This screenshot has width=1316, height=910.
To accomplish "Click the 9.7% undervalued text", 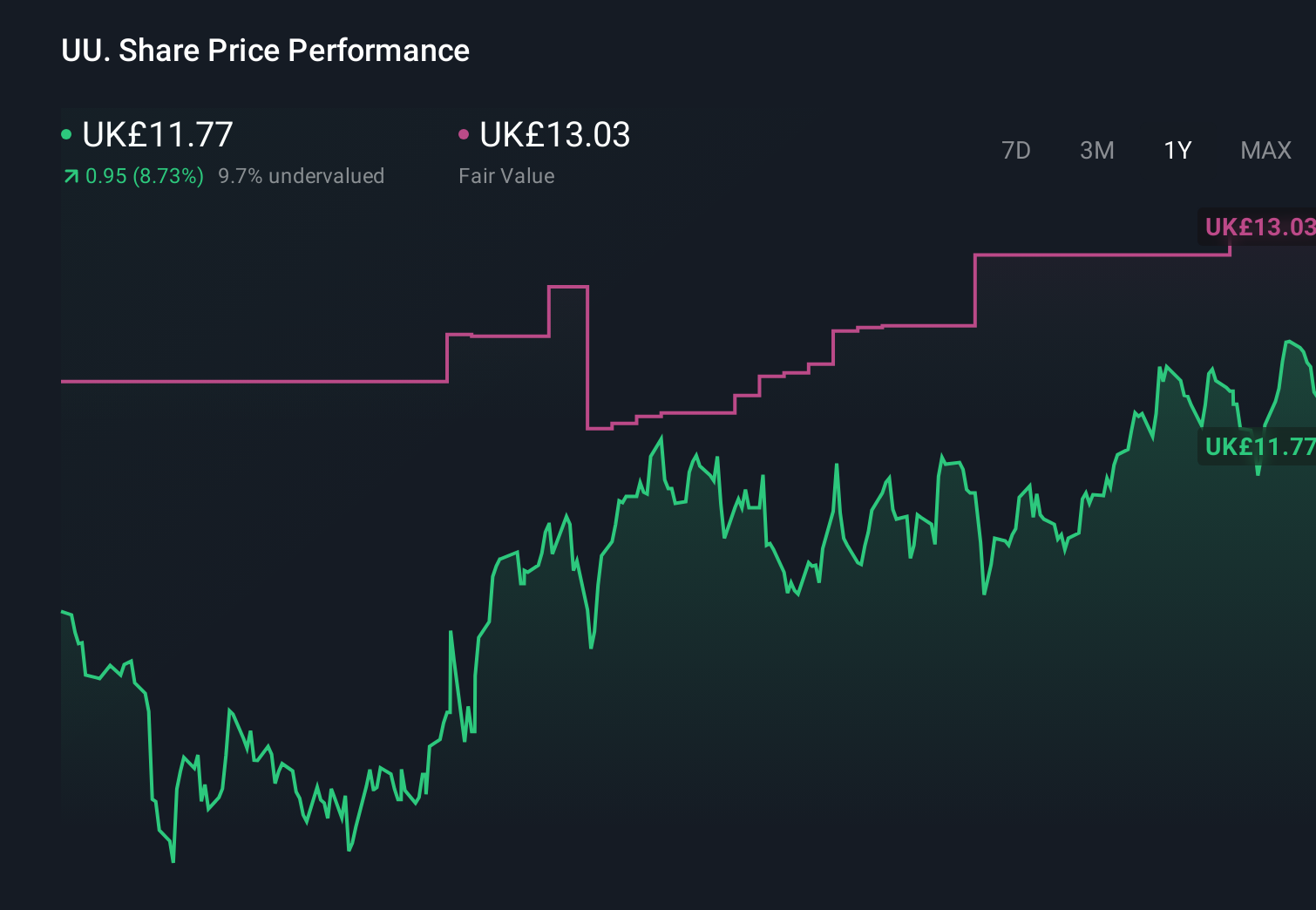I will 301,176.
